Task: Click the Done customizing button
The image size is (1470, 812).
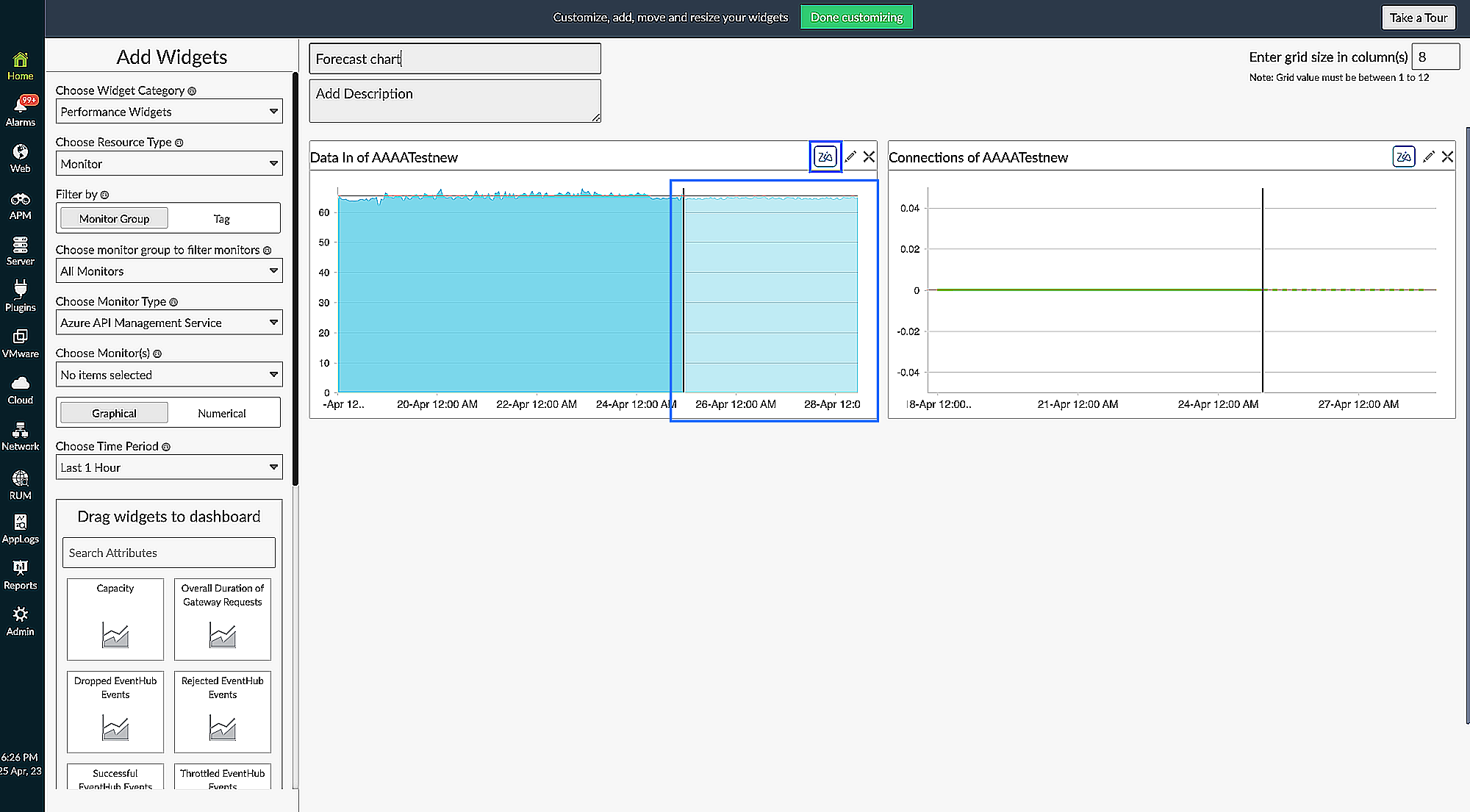Action: point(856,16)
